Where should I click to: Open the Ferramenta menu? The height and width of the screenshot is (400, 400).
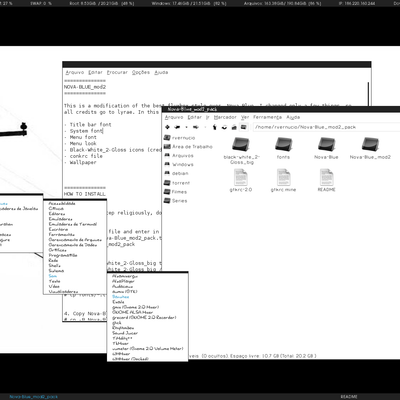click(x=267, y=117)
